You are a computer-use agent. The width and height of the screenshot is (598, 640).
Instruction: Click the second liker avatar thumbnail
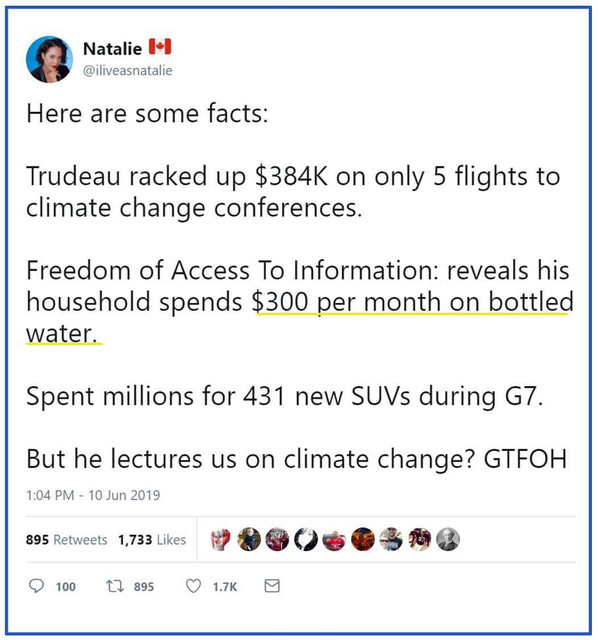[x=249, y=539]
